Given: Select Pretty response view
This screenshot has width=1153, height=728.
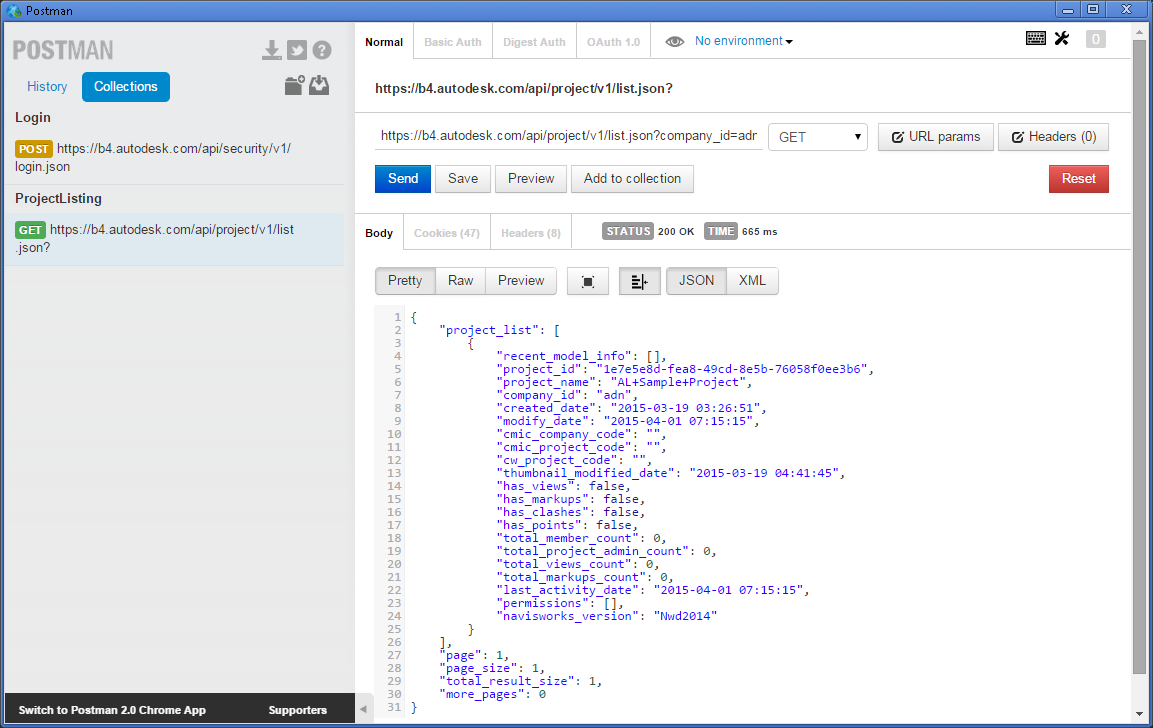Looking at the screenshot, I should click(405, 281).
